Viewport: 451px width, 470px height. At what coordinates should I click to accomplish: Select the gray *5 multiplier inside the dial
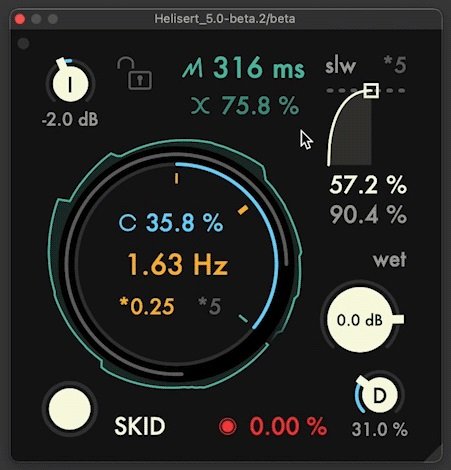(210, 306)
